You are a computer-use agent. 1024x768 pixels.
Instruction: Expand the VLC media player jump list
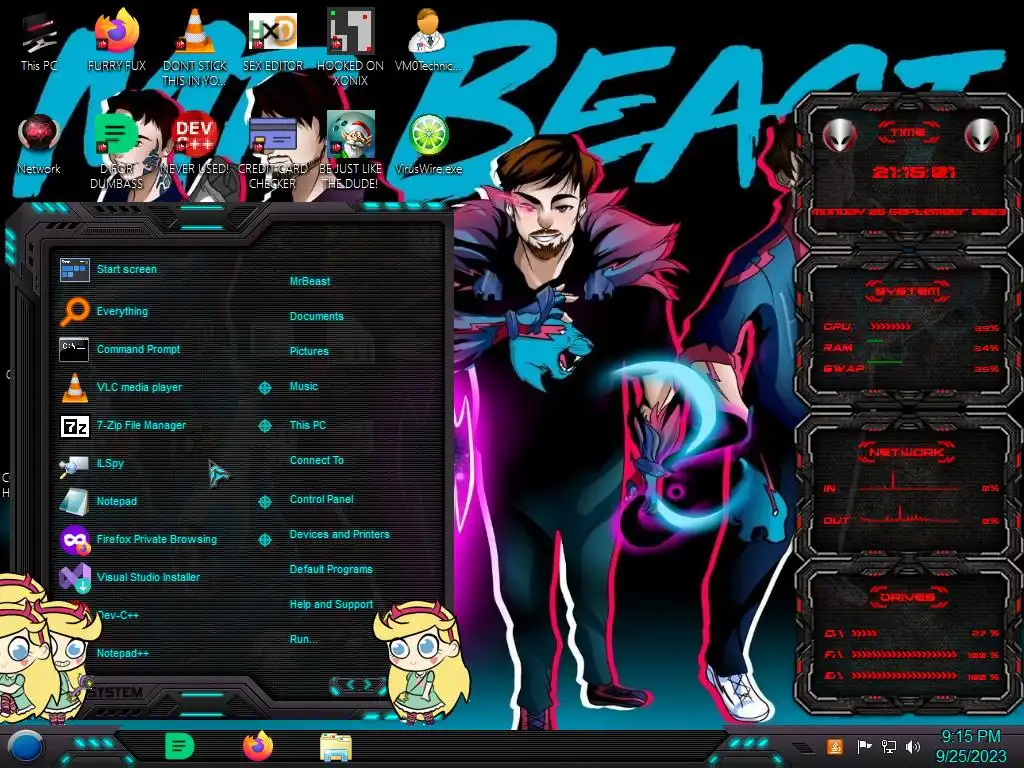coord(264,388)
